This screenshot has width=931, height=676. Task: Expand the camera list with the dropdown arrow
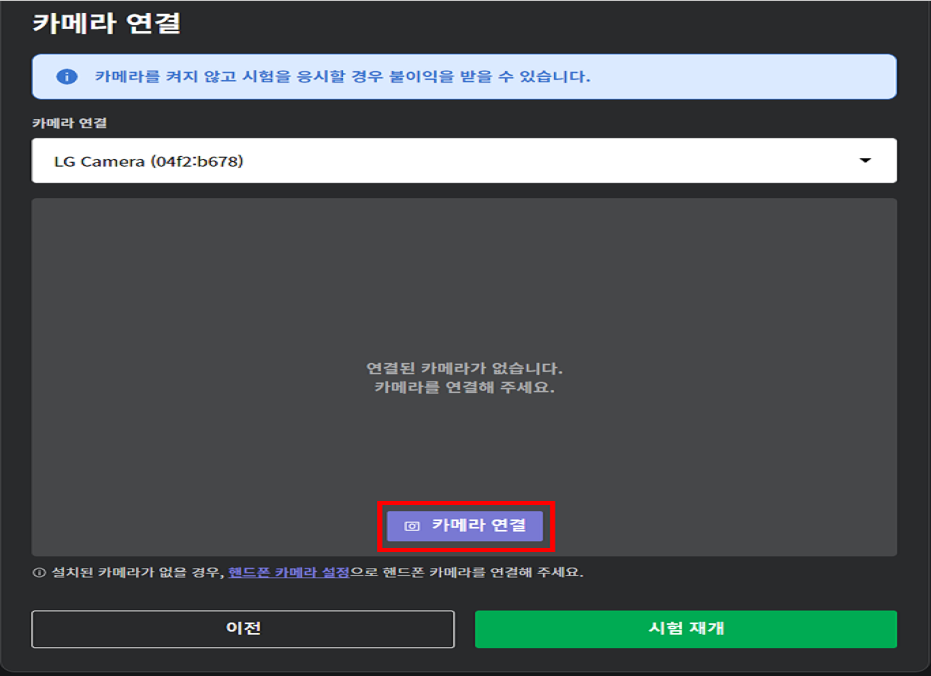coord(865,161)
